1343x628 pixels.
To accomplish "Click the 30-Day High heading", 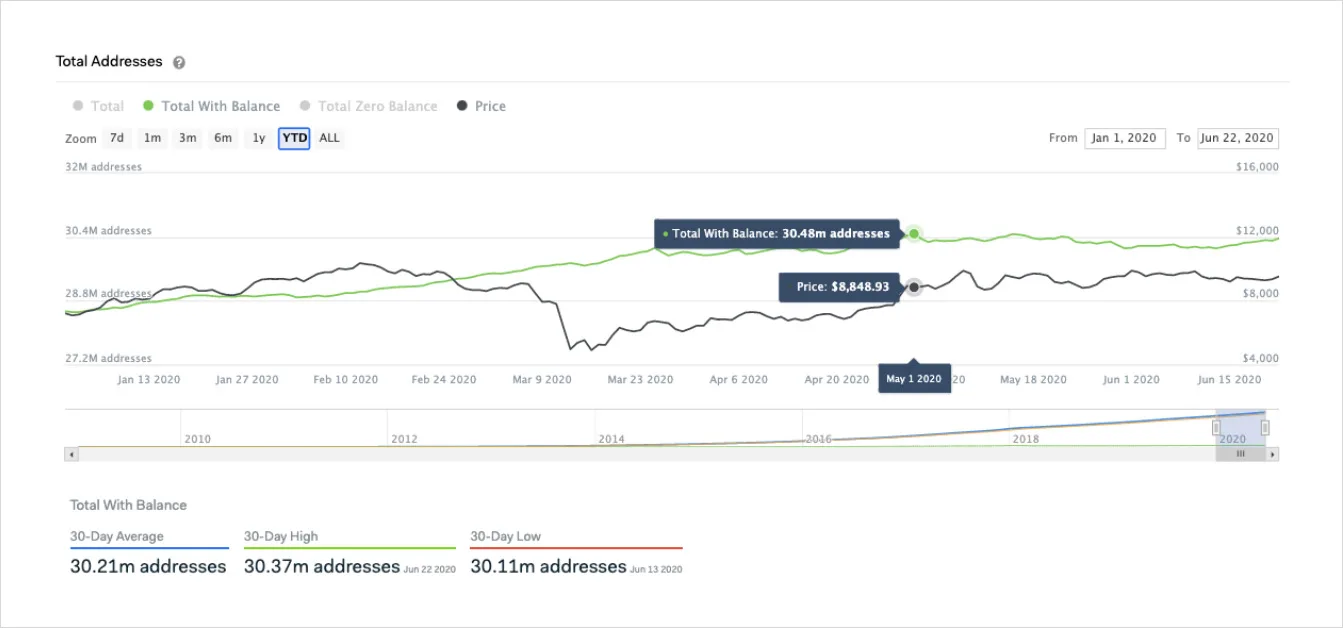I will pyautogui.click(x=281, y=536).
